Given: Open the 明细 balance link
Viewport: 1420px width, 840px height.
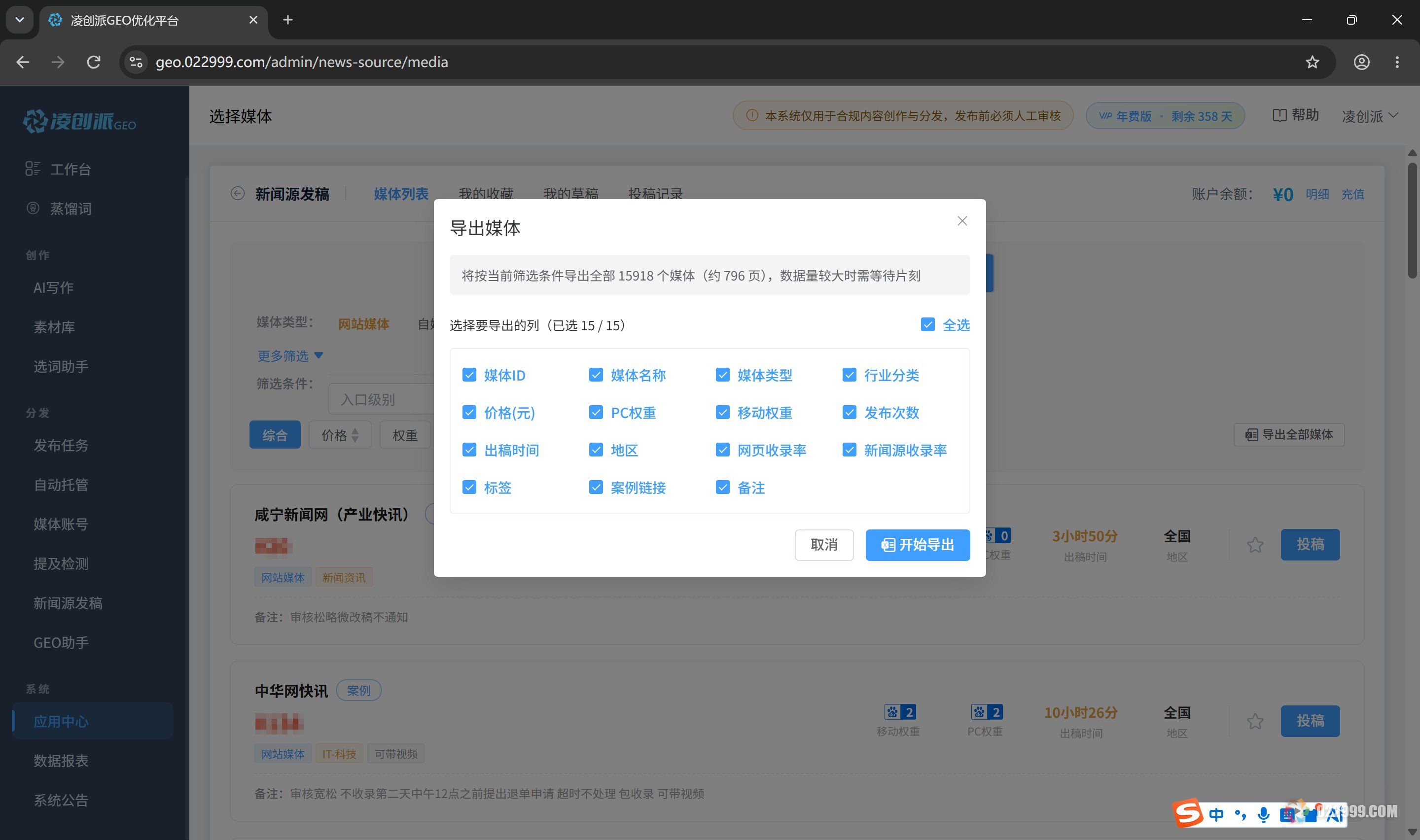Looking at the screenshot, I should (1317, 194).
